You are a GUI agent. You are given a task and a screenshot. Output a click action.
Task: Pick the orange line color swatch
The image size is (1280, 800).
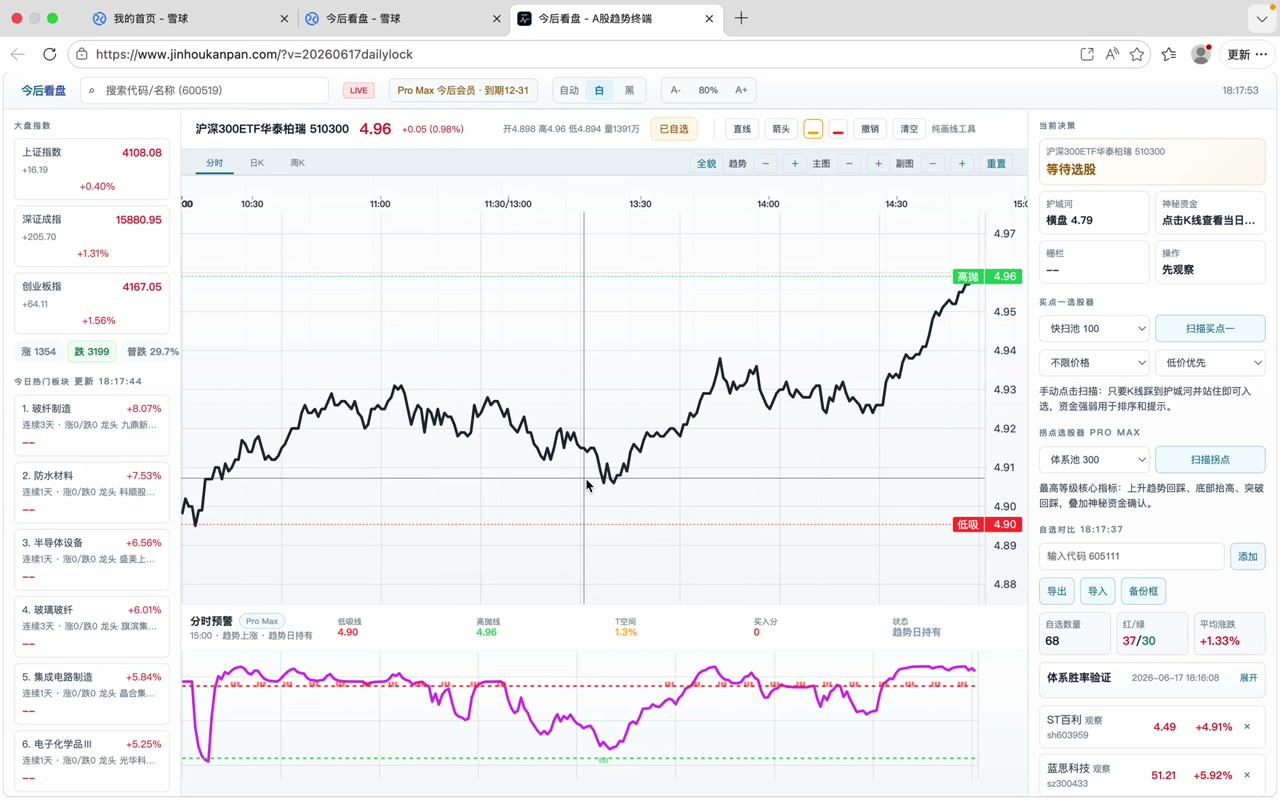[813, 130]
